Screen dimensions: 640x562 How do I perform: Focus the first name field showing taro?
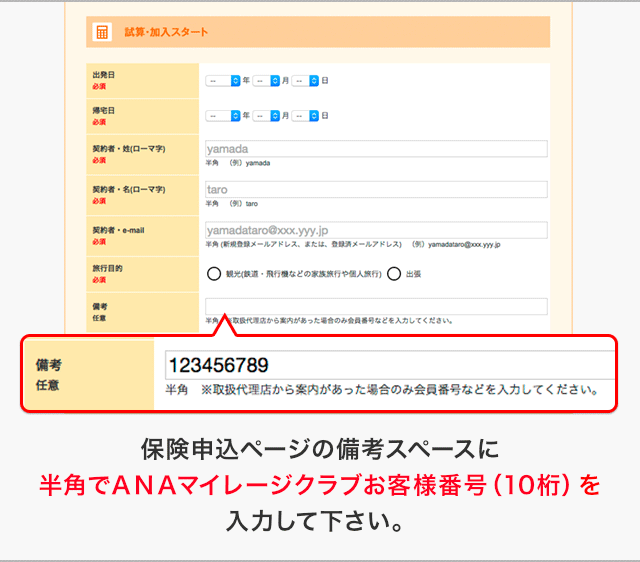click(x=376, y=189)
